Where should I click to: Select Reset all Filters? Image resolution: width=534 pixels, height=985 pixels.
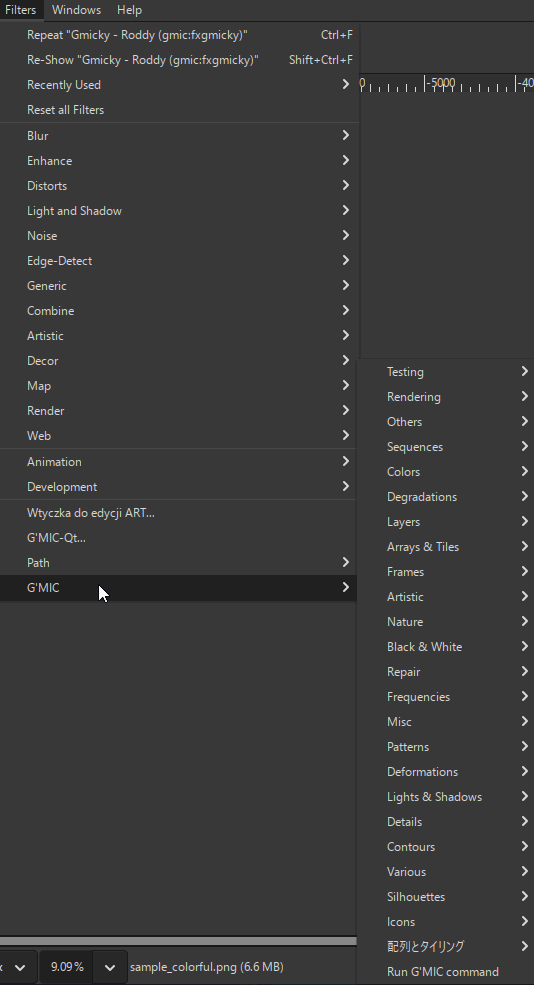pos(178,110)
